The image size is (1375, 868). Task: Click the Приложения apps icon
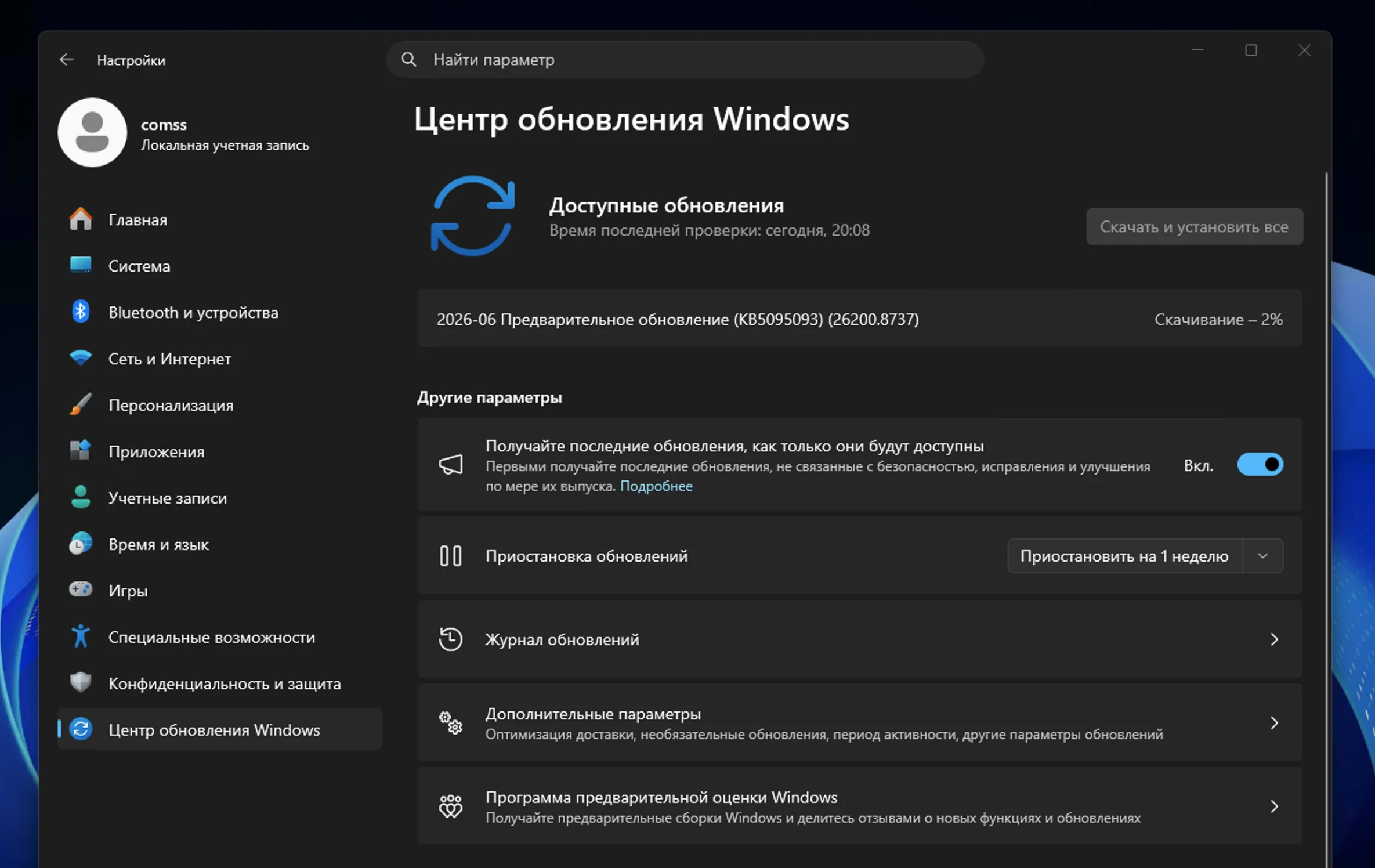pyautogui.click(x=81, y=450)
